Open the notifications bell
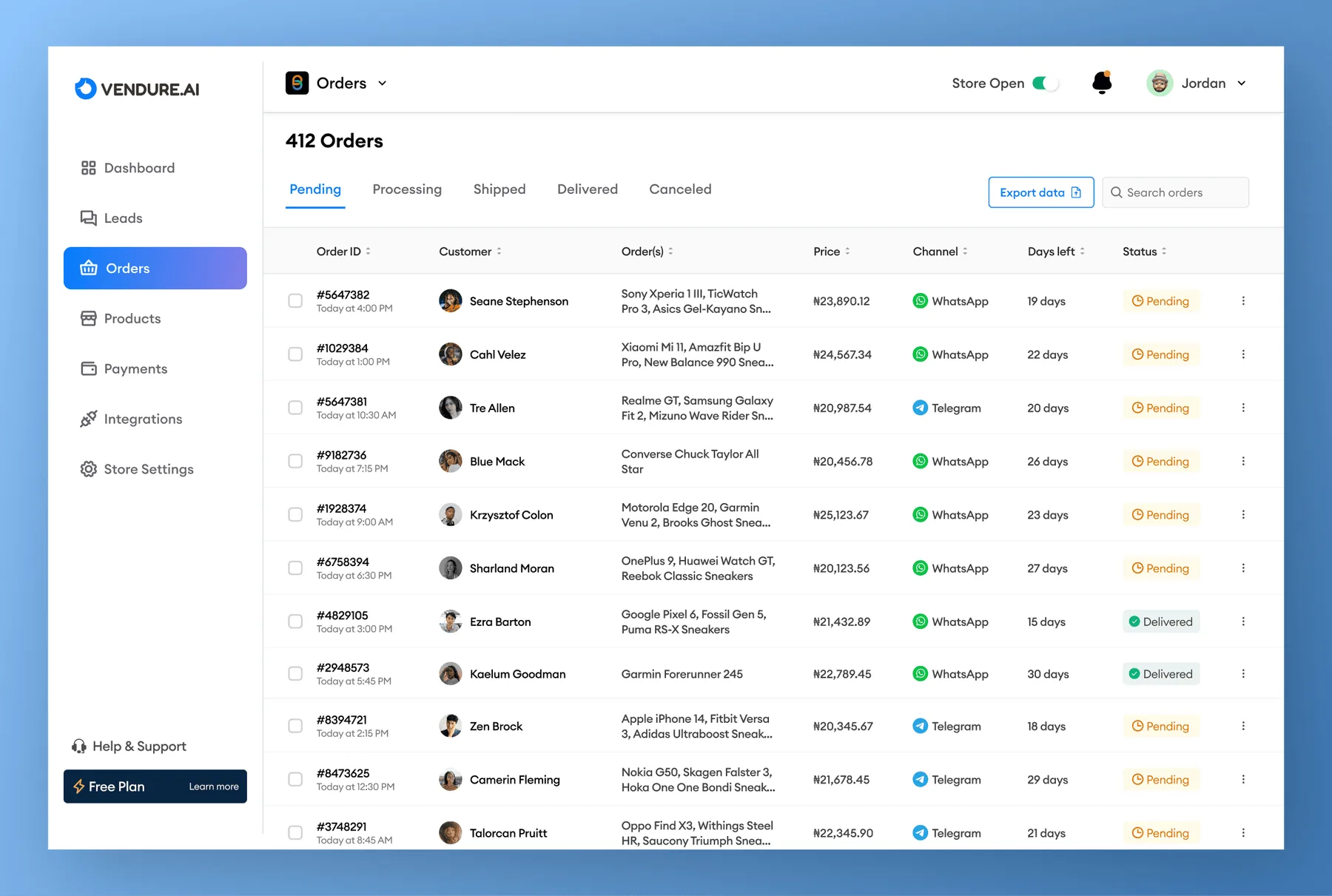This screenshot has height=896, width=1332. point(1102,82)
